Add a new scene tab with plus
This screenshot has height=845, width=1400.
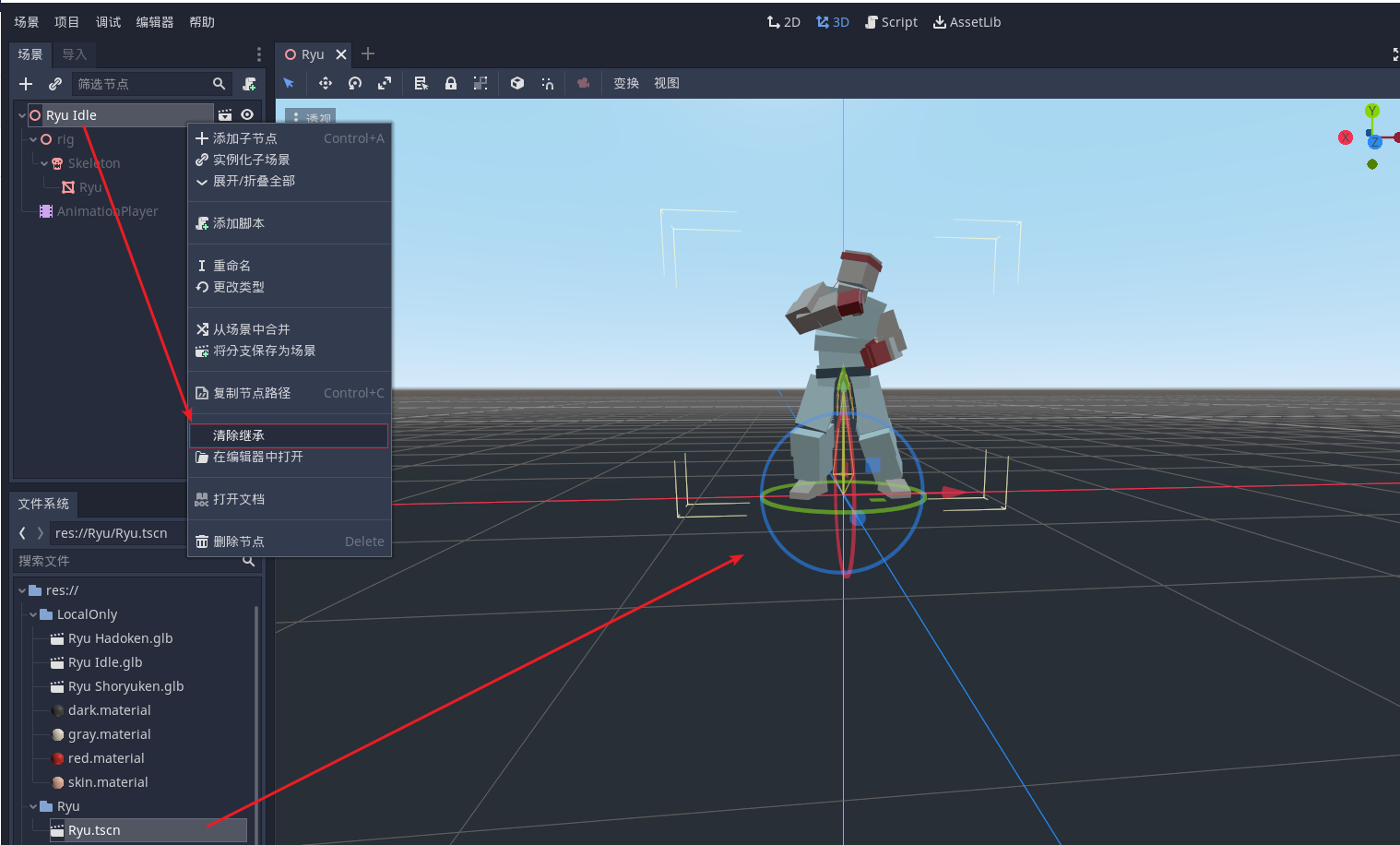click(x=368, y=54)
